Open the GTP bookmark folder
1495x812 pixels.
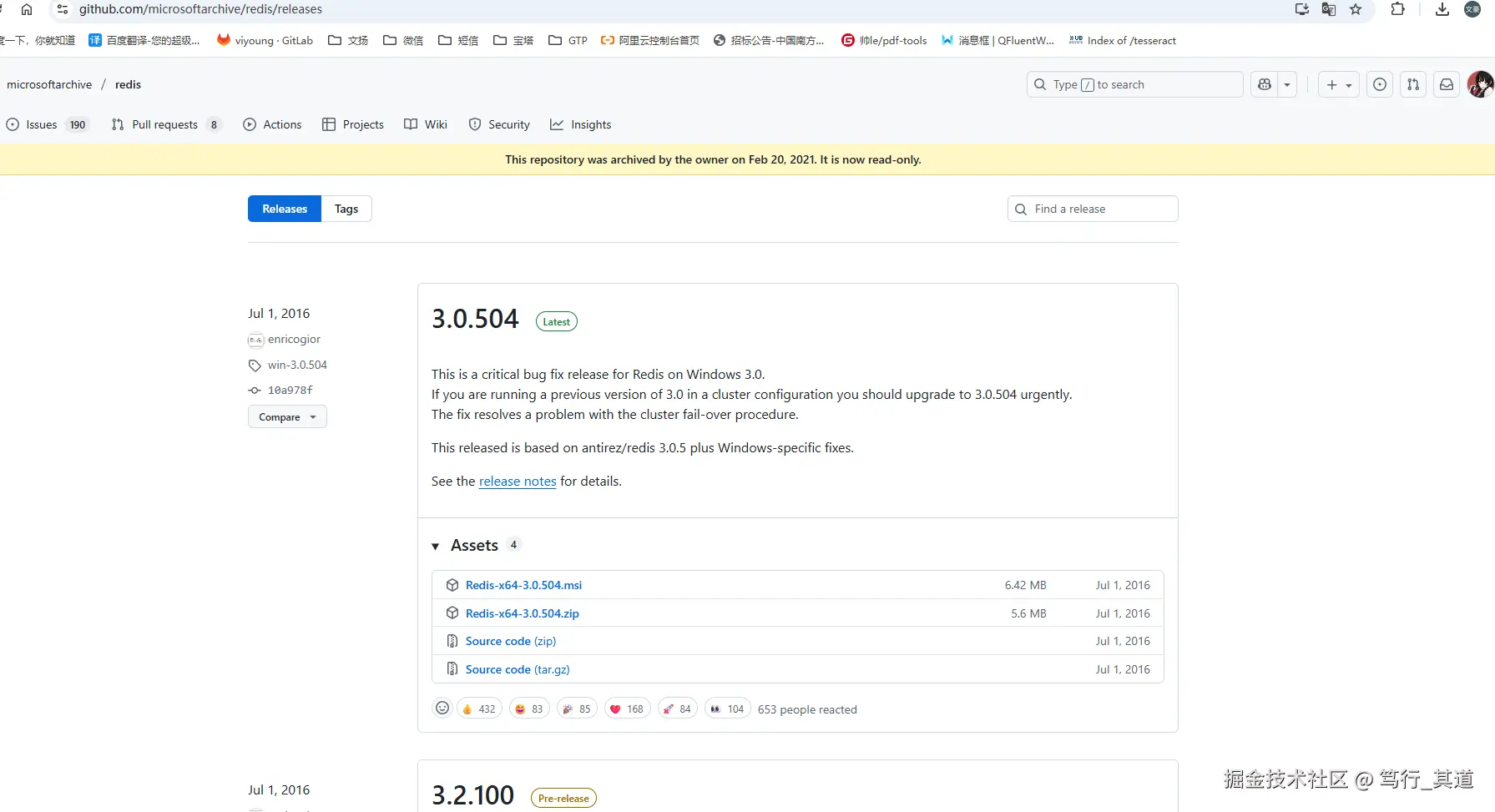(x=568, y=40)
